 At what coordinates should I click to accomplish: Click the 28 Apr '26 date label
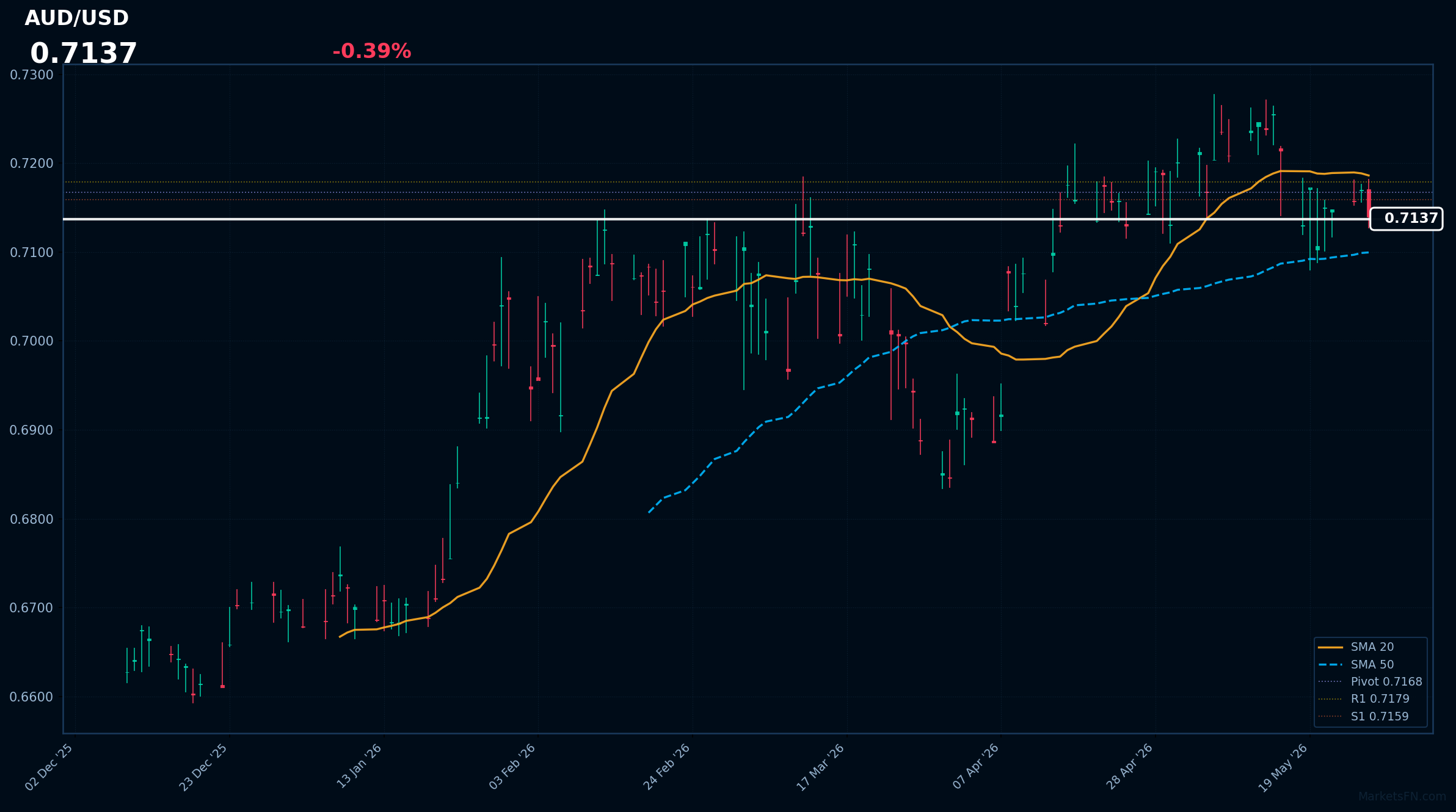(x=1130, y=767)
